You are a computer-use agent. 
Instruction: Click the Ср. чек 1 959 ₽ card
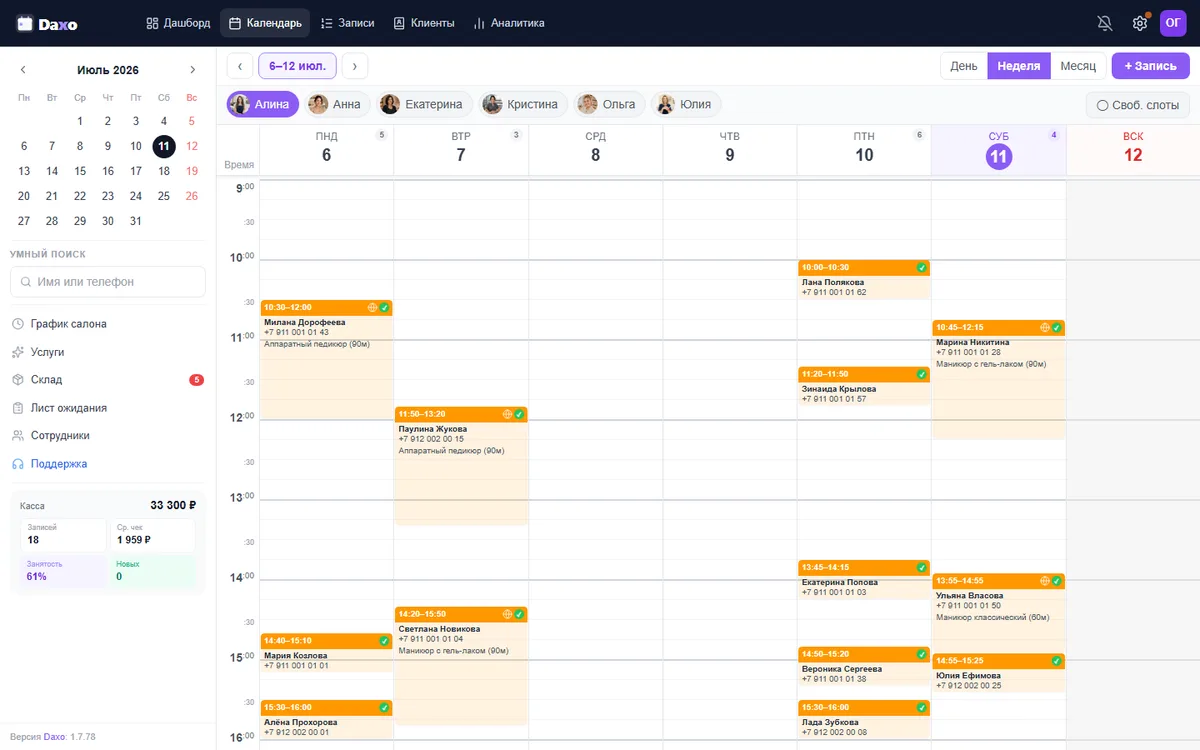[x=153, y=535]
